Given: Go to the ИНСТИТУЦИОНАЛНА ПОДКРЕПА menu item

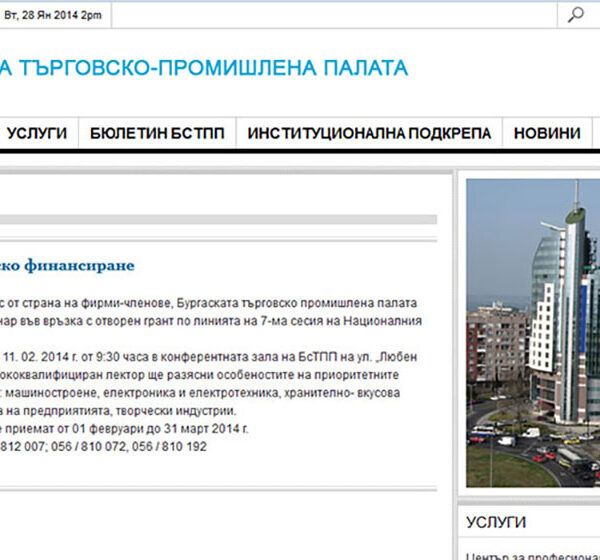Looking at the screenshot, I should coord(369,133).
